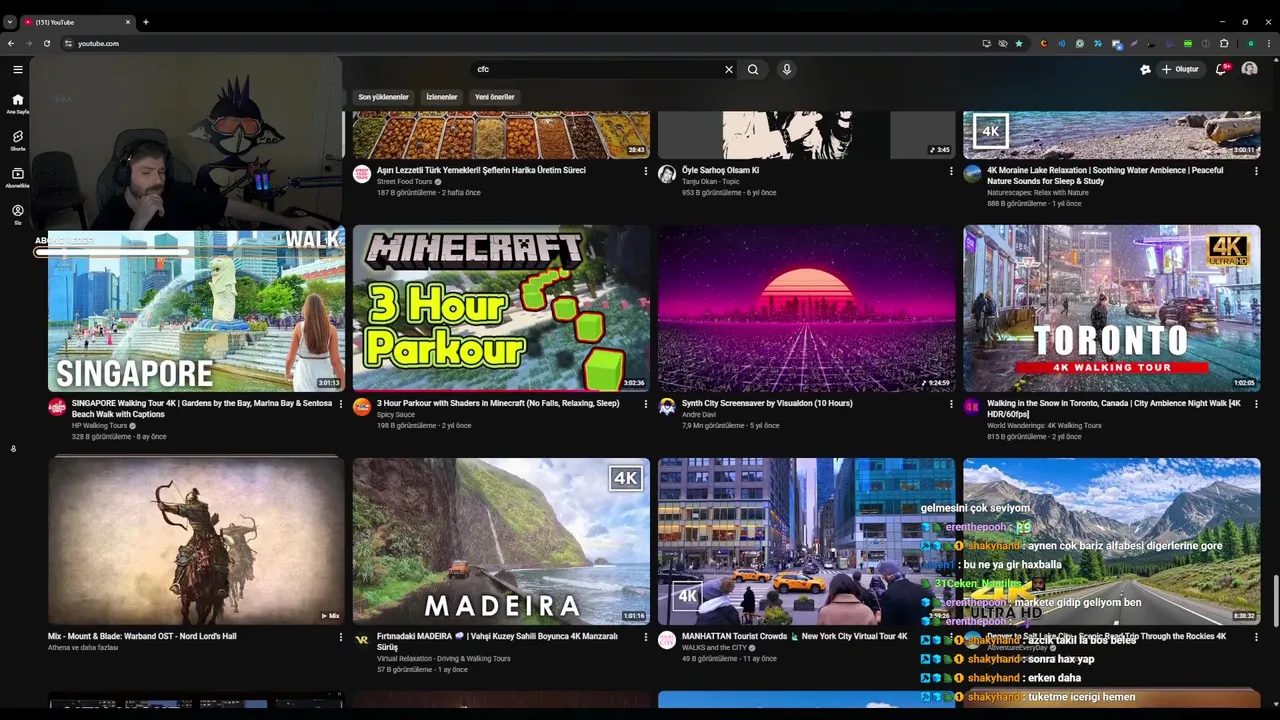Viewport: 1280px width, 720px height.
Task: Open more options for 4K Moraine Lake video
Action: pos(1256,171)
